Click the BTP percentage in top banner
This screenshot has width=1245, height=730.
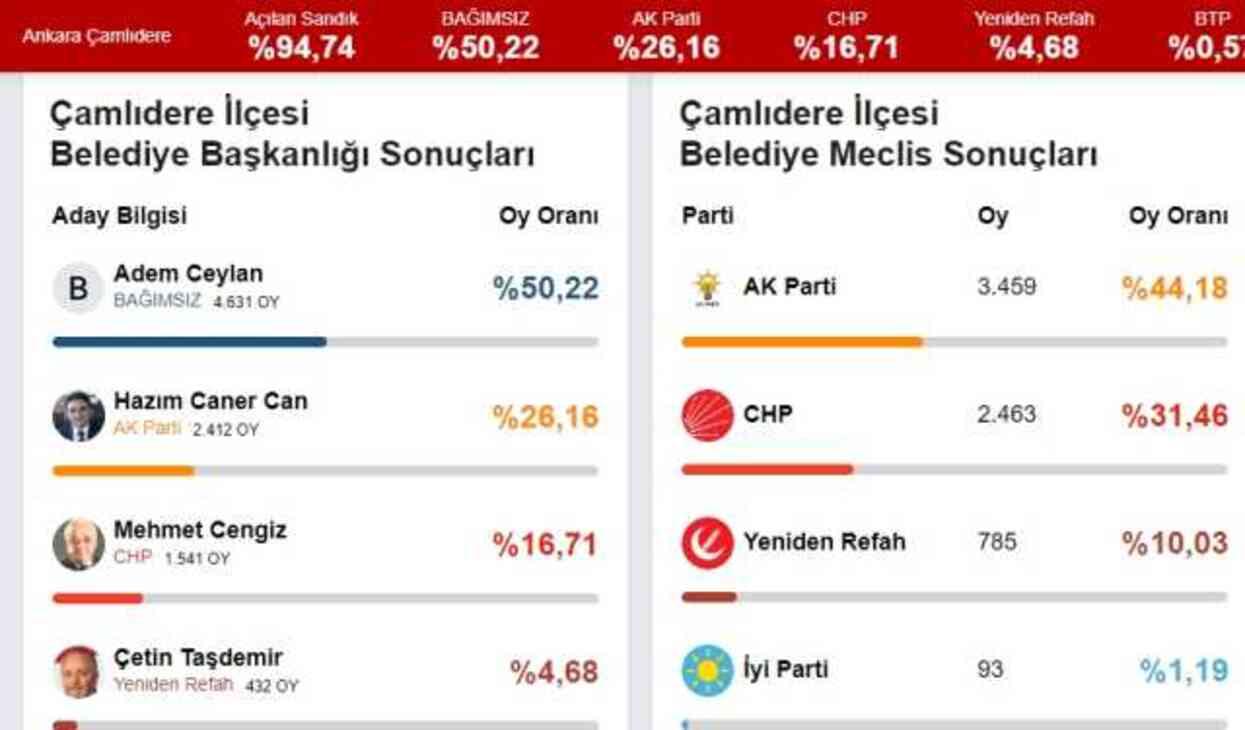1203,43
